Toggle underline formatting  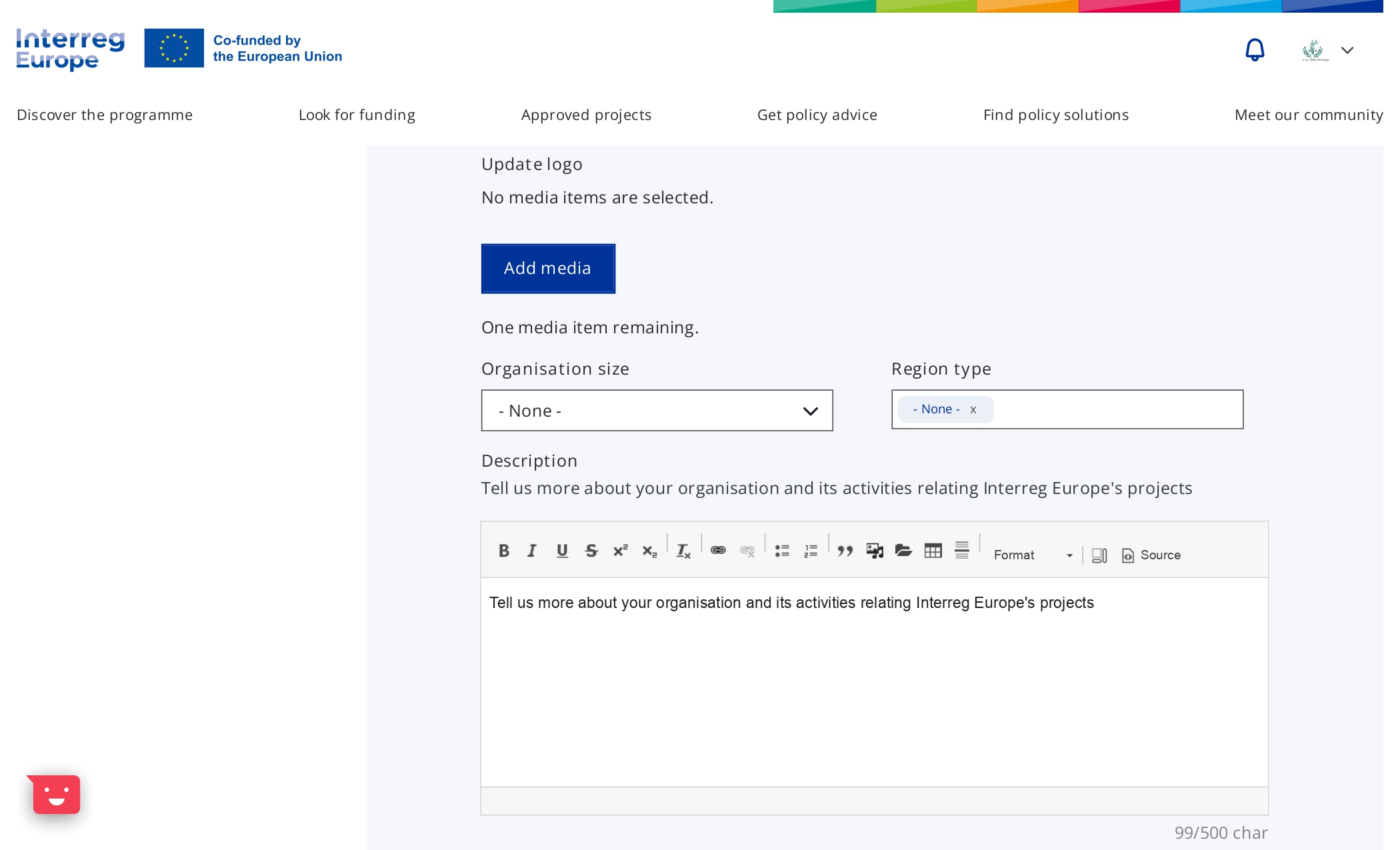(x=562, y=551)
